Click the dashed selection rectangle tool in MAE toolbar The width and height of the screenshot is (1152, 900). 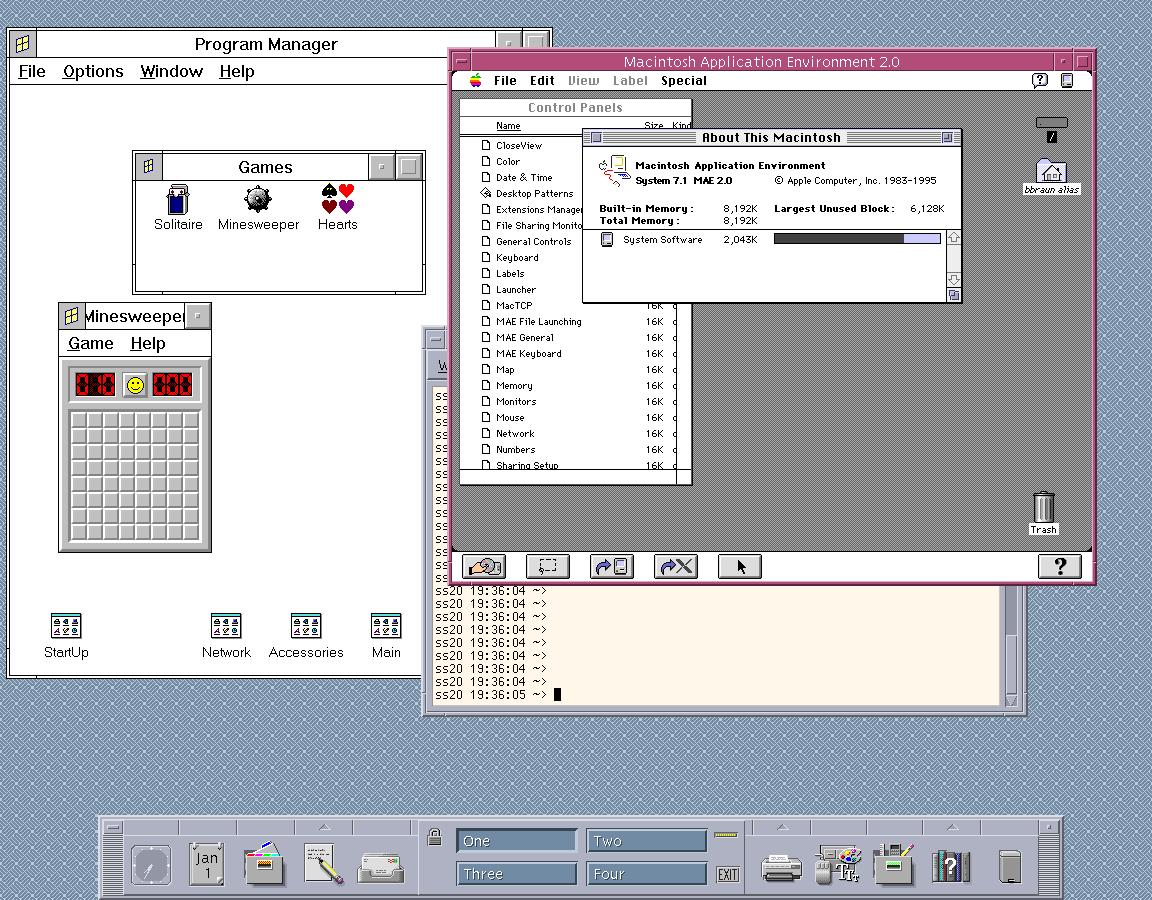point(547,567)
